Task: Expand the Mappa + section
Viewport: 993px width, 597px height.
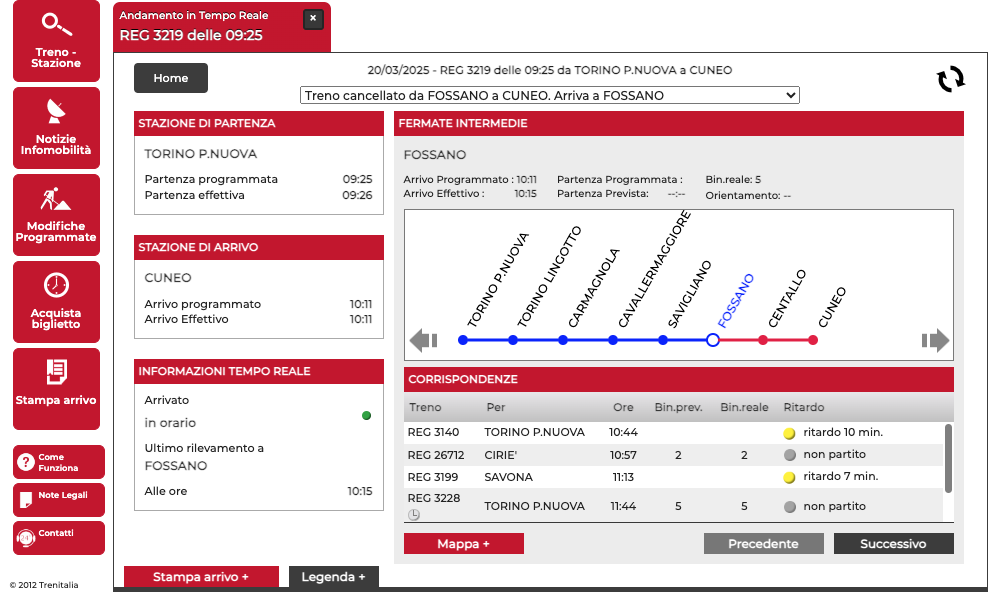Action: coord(463,544)
